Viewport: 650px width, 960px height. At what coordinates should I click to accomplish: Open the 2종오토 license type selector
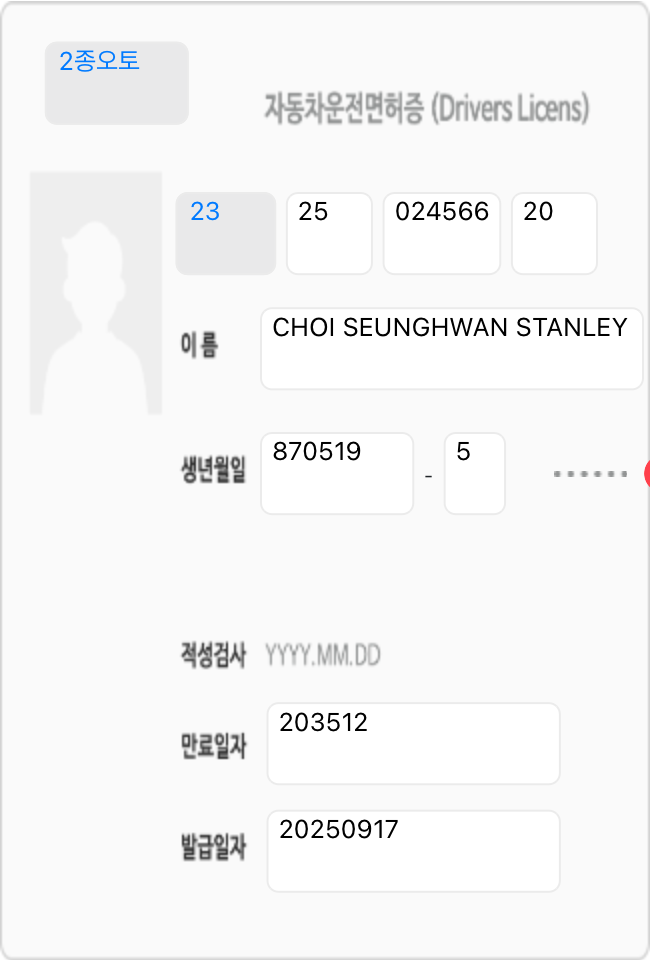116,83
